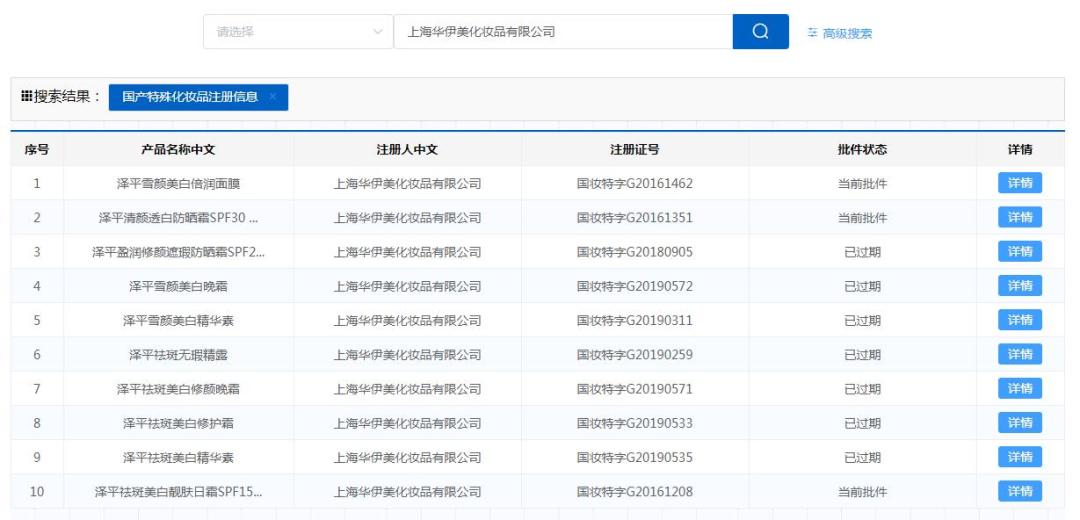This screenshot has height=520, width=1080.
Task: Focus the search field containing 上海华伊美化妆品有限公司
Action: tap(563, 32)
